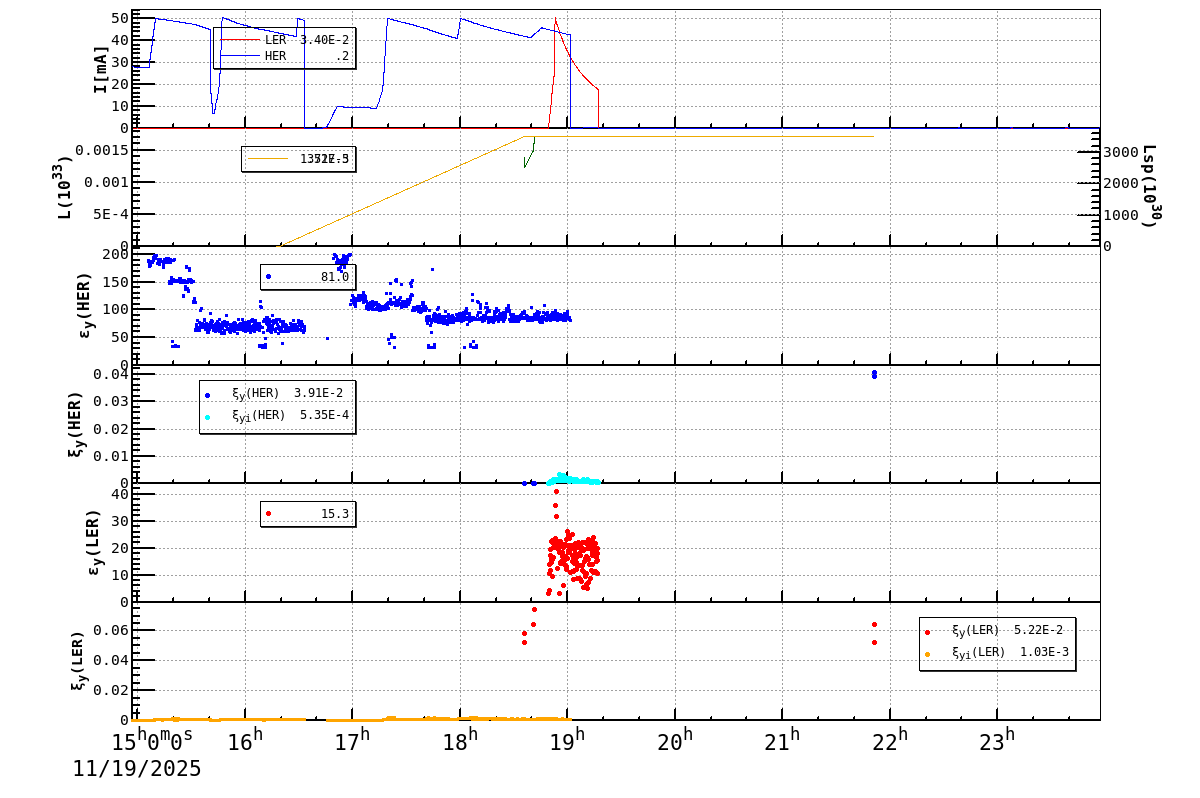1200x798 pixels.
Task: Click the 22h time tick label
Action: 890,741
